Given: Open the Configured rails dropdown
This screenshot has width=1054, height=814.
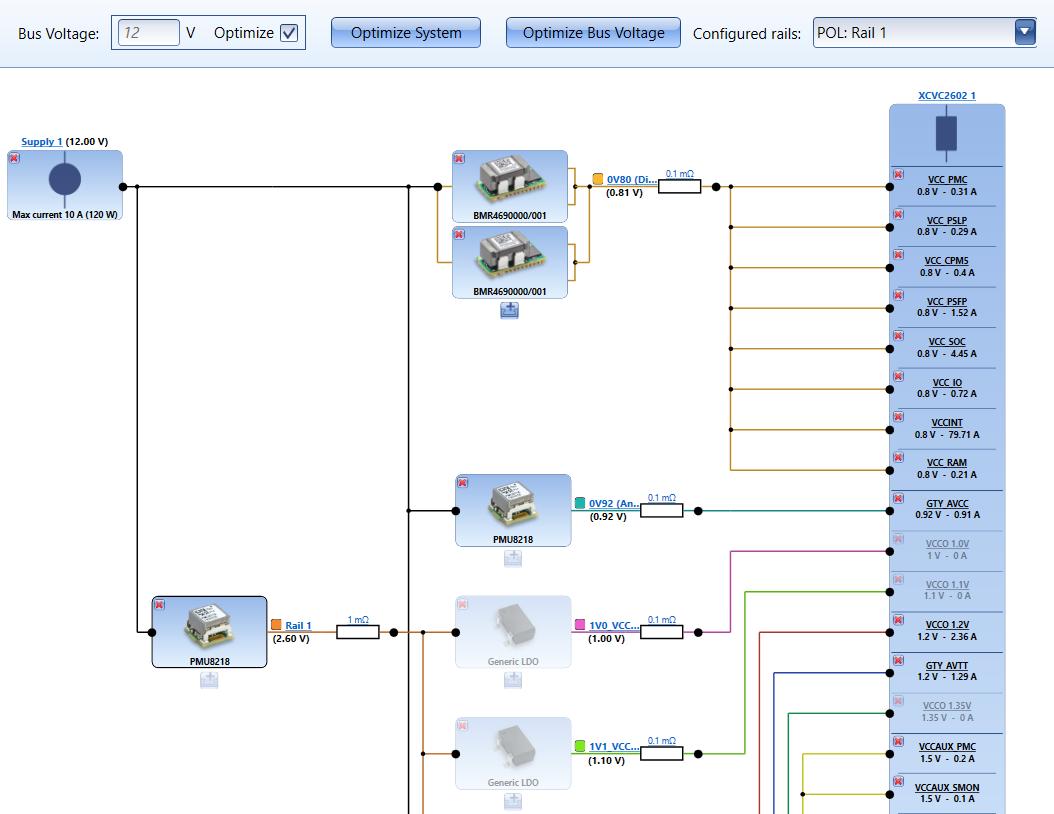Looking at the screenshot, I should [1024, 33].
